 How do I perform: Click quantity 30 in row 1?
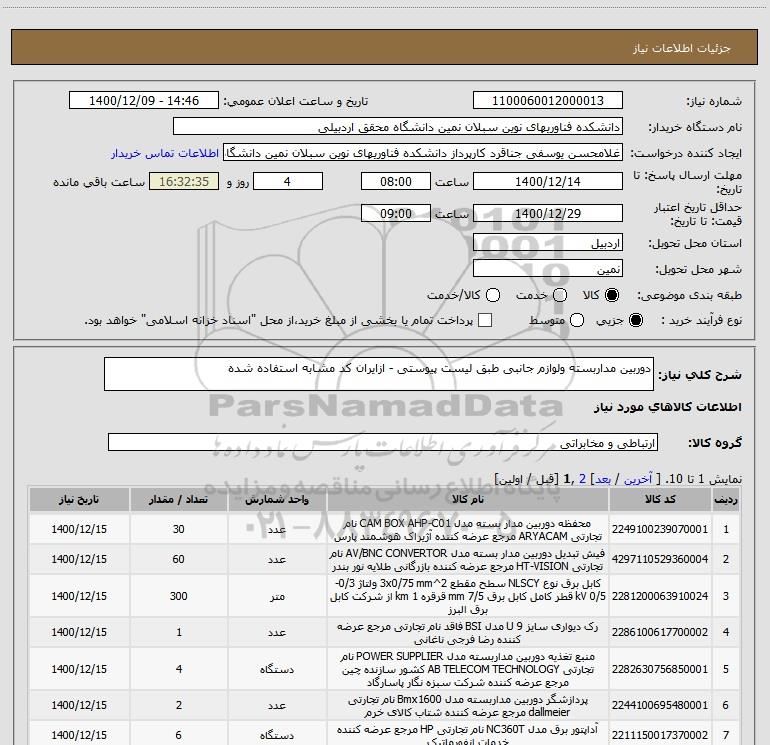point(179,529)
